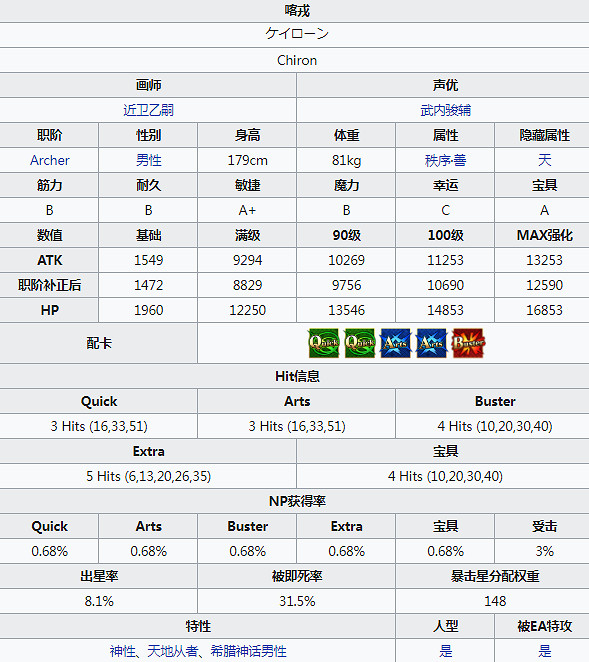The height and width of the screenshot is (662, 589).
Task: Click the 配卡 row label
Action: pos(99,343)
